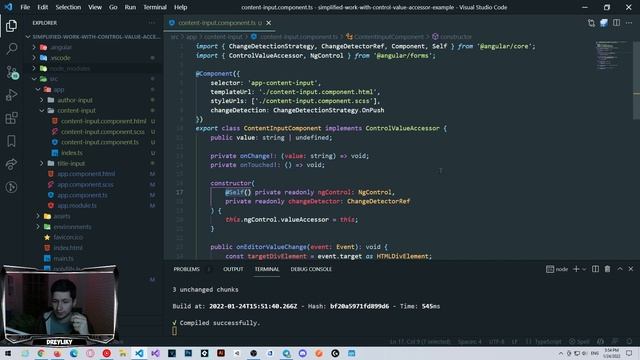The width and height of the screenshot is (640, 360).
Task: Open the Edit menu
Action: coord(42,7)
